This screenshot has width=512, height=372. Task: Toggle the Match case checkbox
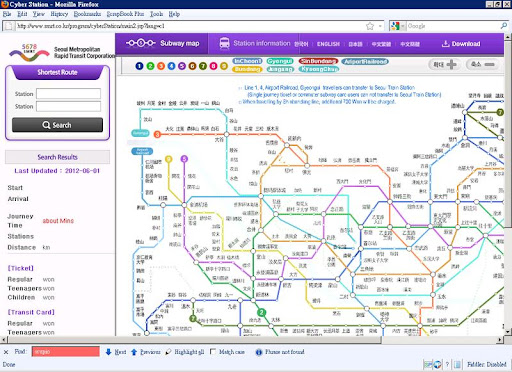(x=213, y=352)
